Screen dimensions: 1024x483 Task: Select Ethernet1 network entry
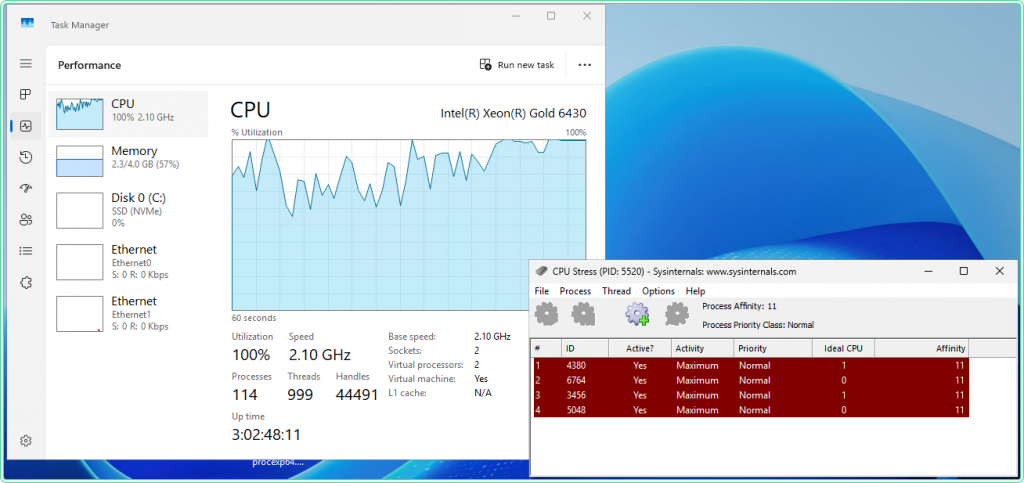tap(129, 313)
